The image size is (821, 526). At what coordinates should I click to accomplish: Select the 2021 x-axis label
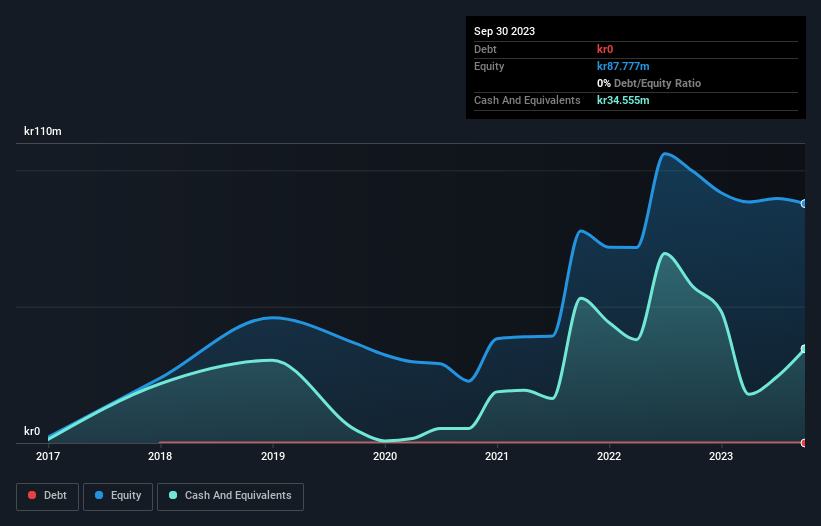pos(497,456)
